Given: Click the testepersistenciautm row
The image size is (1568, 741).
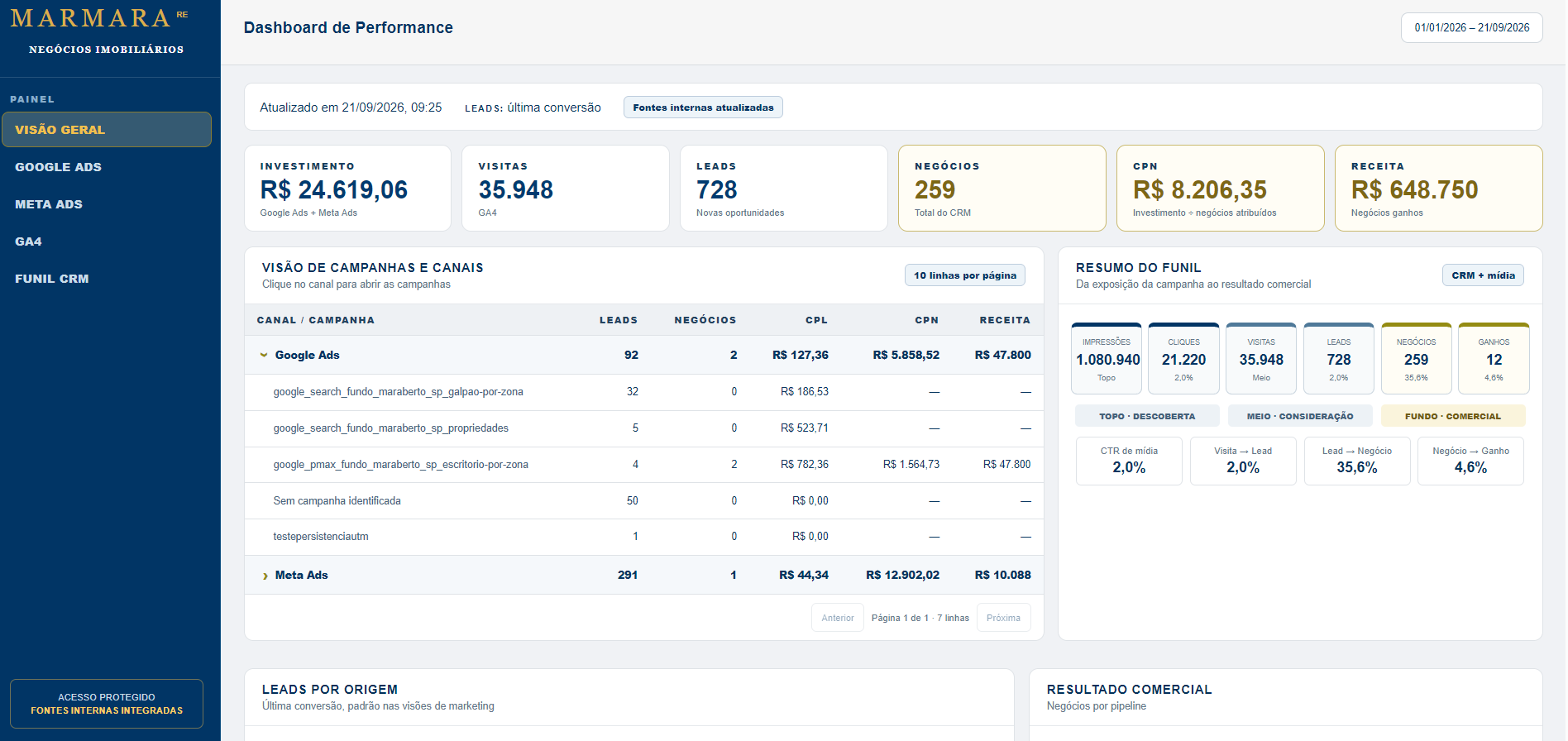Looking at the screenshot, I should (643, 537).
